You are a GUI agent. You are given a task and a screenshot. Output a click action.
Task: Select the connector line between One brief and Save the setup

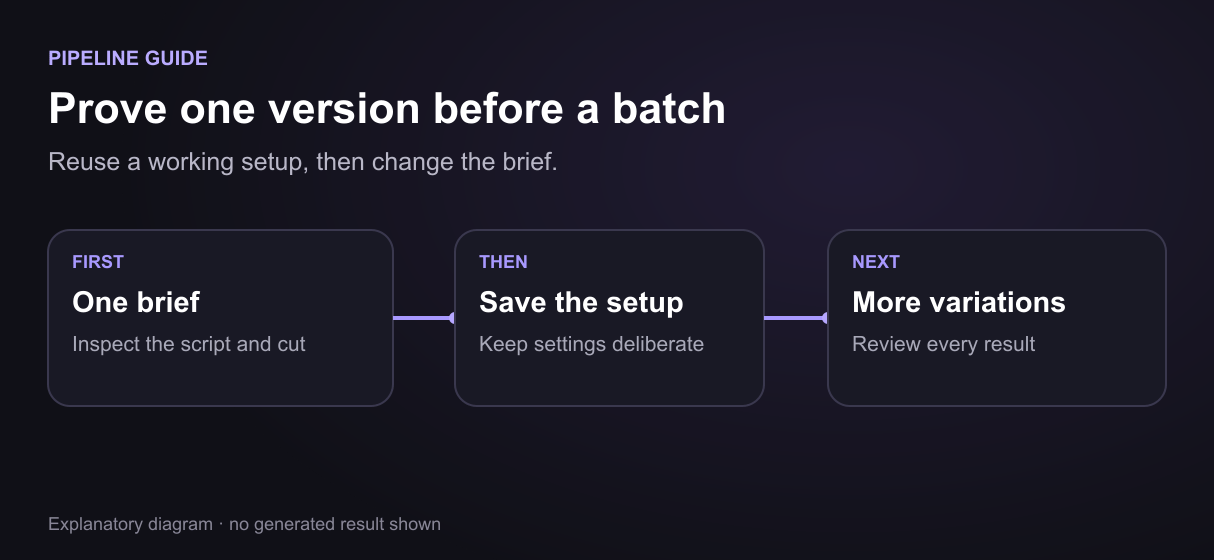tap(423, 318)
